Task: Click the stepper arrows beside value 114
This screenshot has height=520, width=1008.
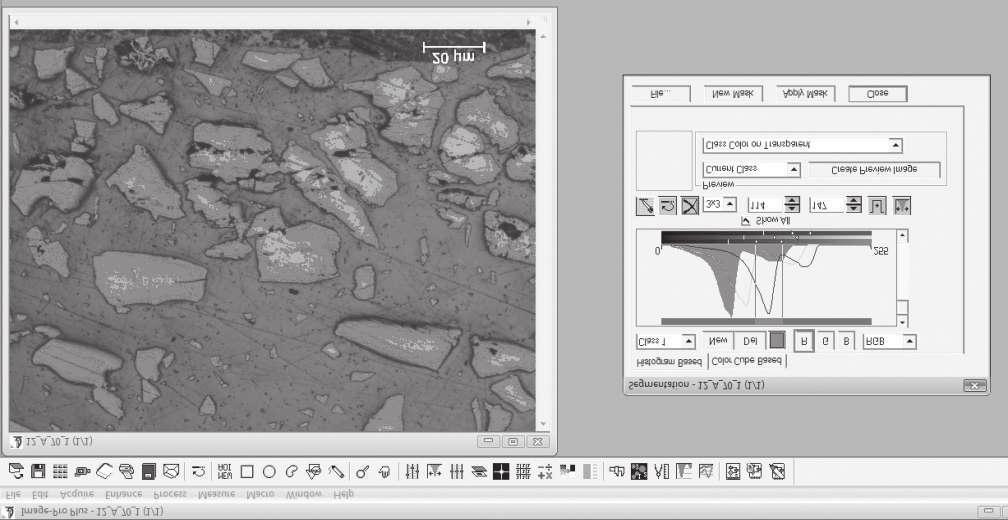Action: [x=792, y=205]
